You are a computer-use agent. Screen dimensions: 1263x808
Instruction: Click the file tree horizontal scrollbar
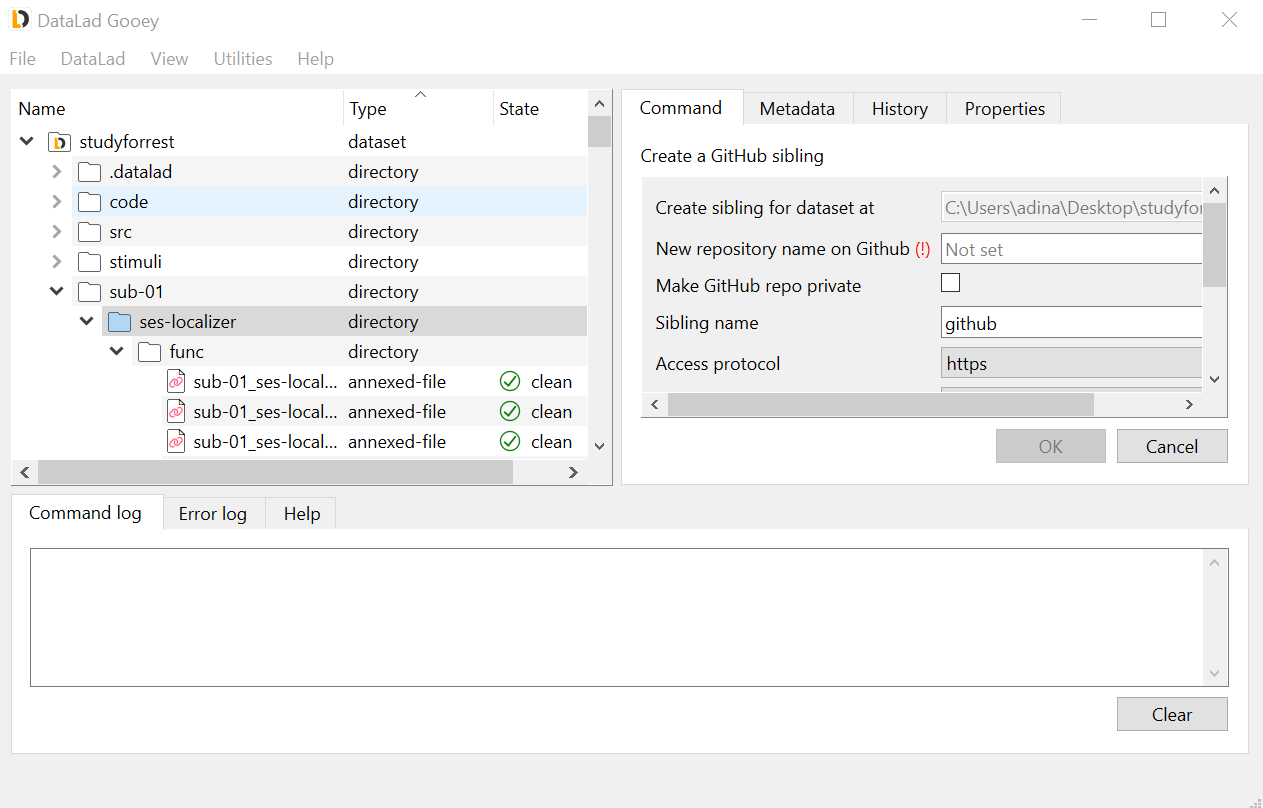pos(275,472)
